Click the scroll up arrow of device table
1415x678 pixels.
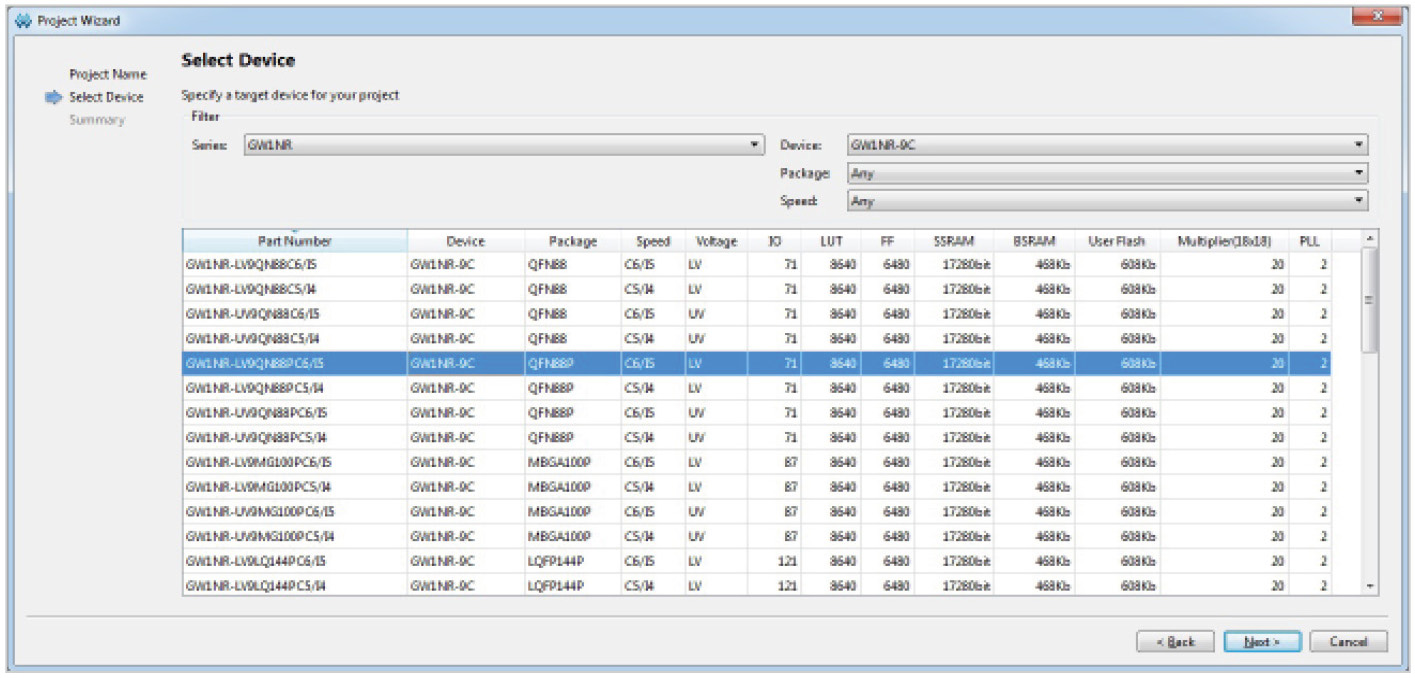pos(1370,238)
